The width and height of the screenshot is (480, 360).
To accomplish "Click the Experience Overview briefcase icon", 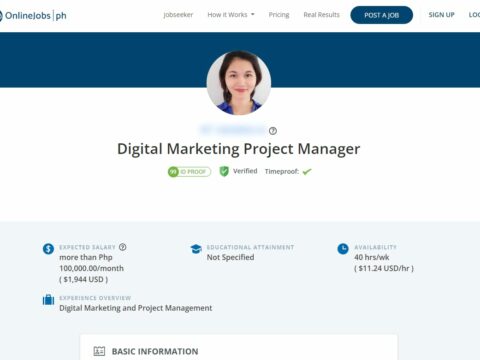I will pos(48,300).
